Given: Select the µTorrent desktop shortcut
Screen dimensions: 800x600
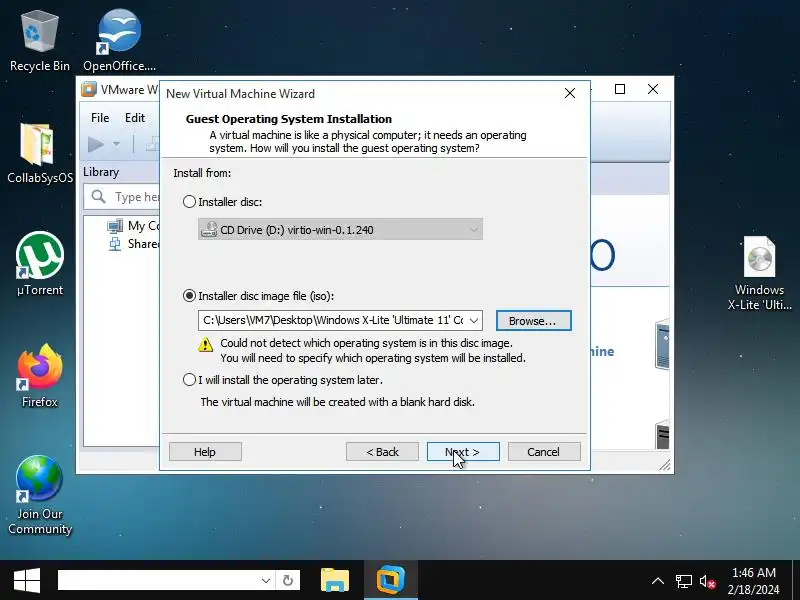Looking at the screenshot, I should tap(40, 264).
